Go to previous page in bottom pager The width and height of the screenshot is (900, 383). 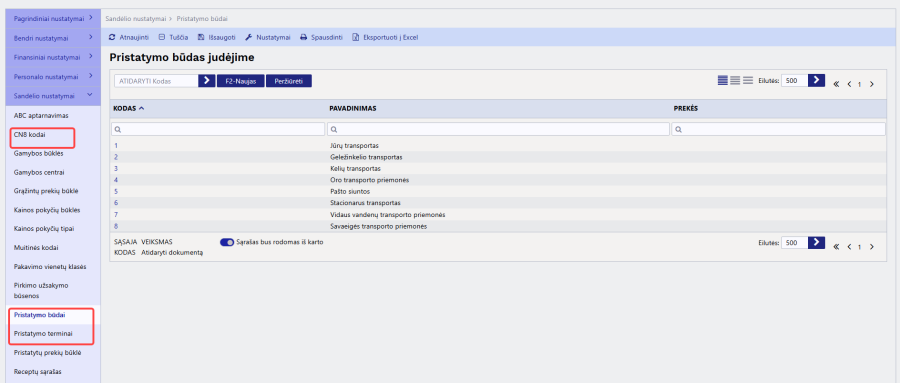pos(849,246)
